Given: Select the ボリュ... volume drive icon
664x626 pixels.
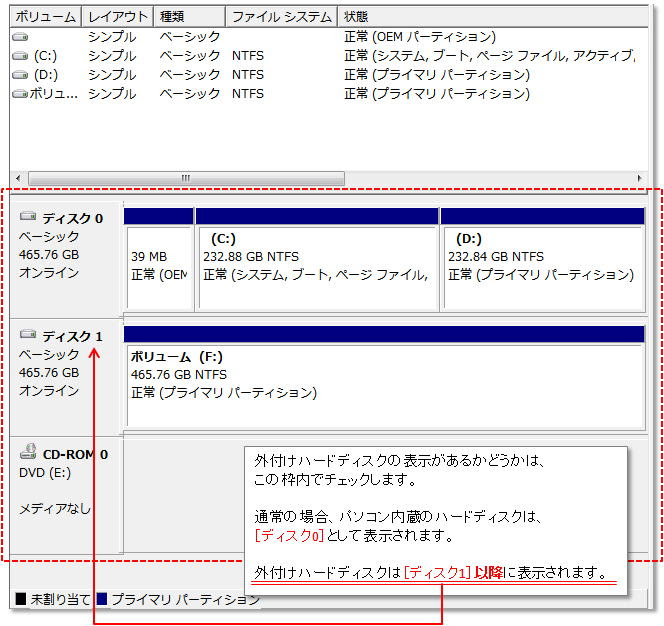Looking at the screenshot, I should tap(20, 93).
